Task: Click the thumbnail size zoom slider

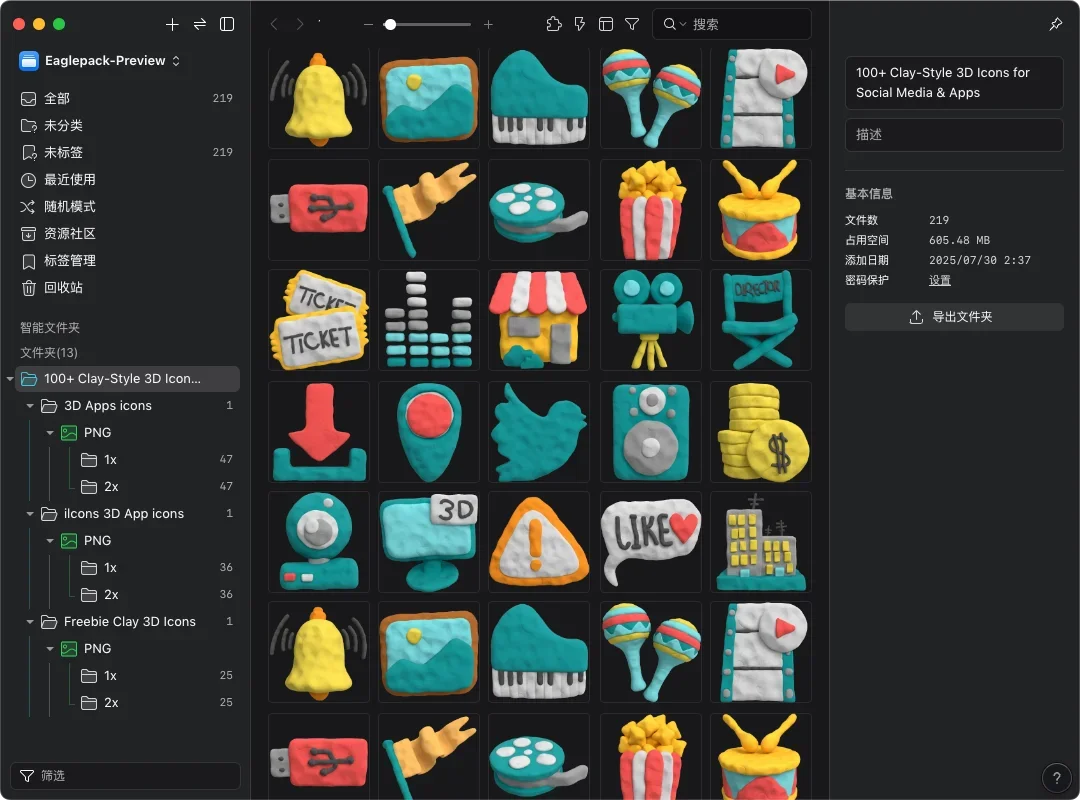Action: tap(430, 24)
